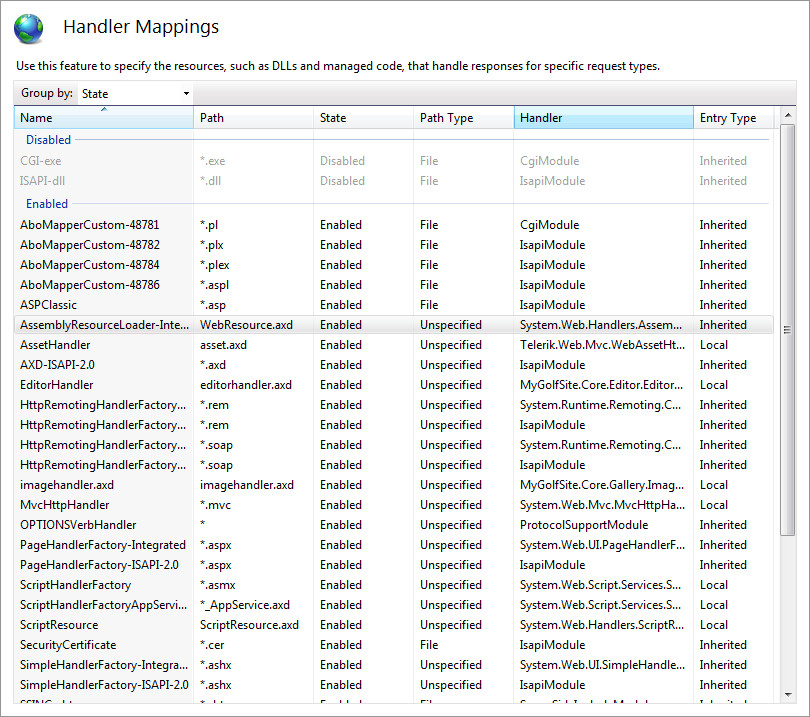Click the vertical scrollbar thumb
The height and width of the screenshot is (717, 810).
click(788, 330)
